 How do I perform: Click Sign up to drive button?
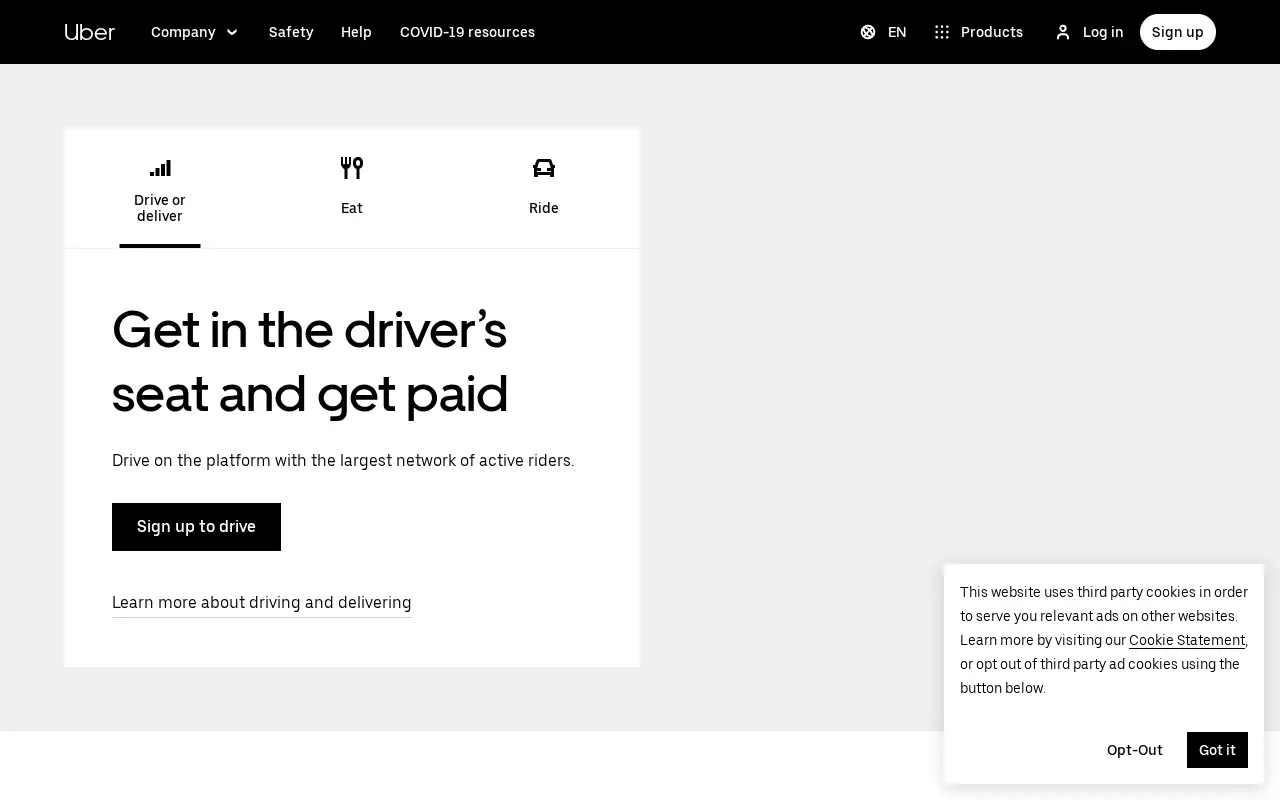[196, 527]
